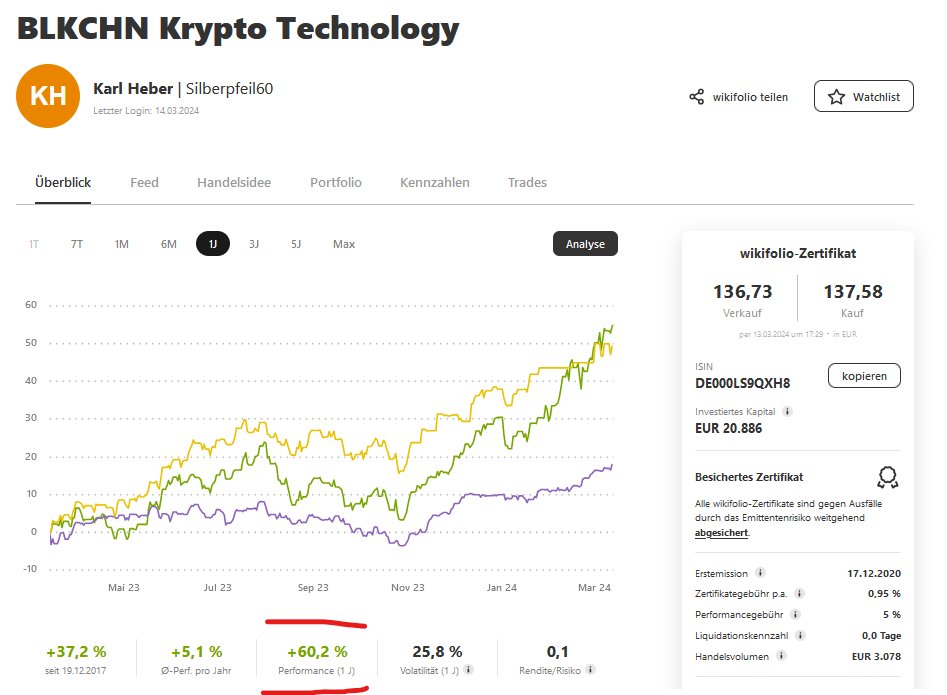The width and height of the screenshot is (947, 695).
Task: Click the EUR 20.886 invested capital value
Action: click(728, 429)
